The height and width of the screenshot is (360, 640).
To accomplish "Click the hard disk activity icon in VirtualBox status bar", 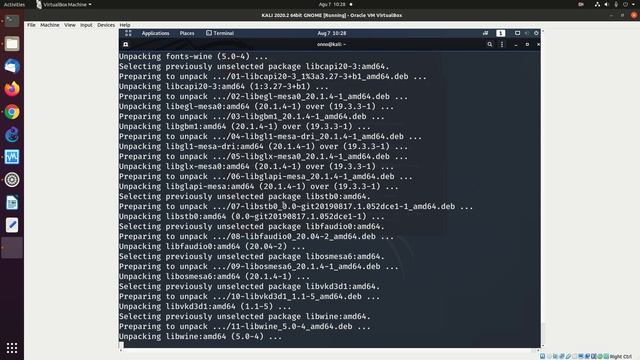I will (x=542, y=356).
